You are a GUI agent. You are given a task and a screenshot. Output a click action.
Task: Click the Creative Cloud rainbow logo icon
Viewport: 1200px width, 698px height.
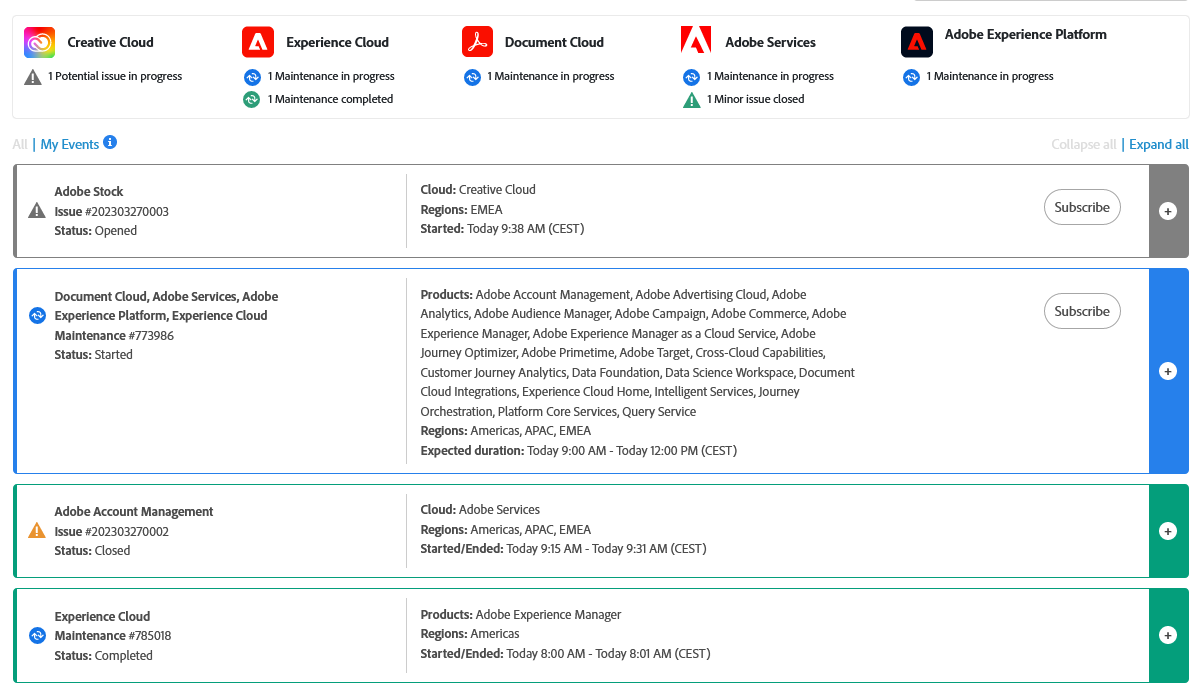[37, 41]
